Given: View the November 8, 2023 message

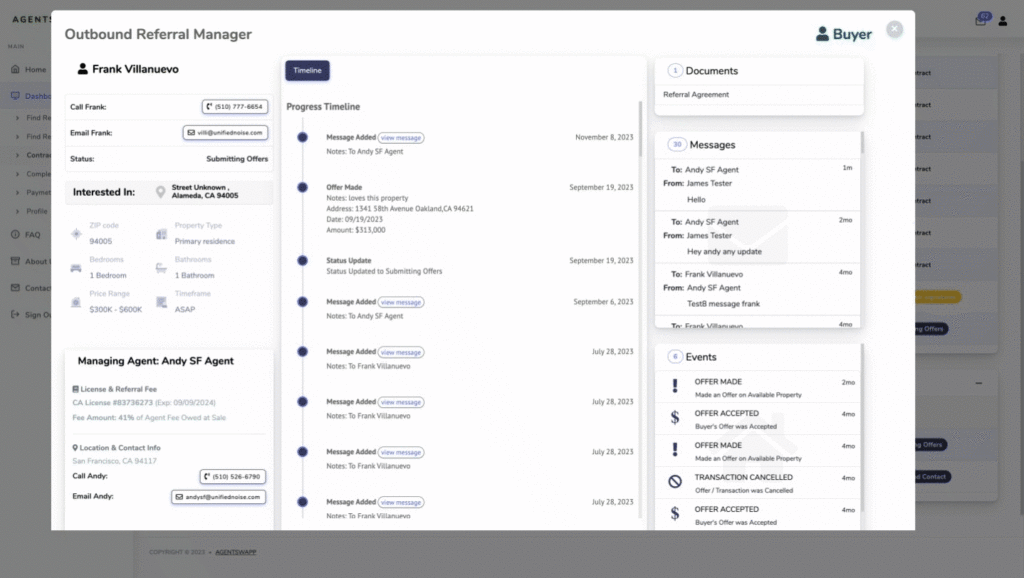Looking at the screenshot, I should point(401,138).
